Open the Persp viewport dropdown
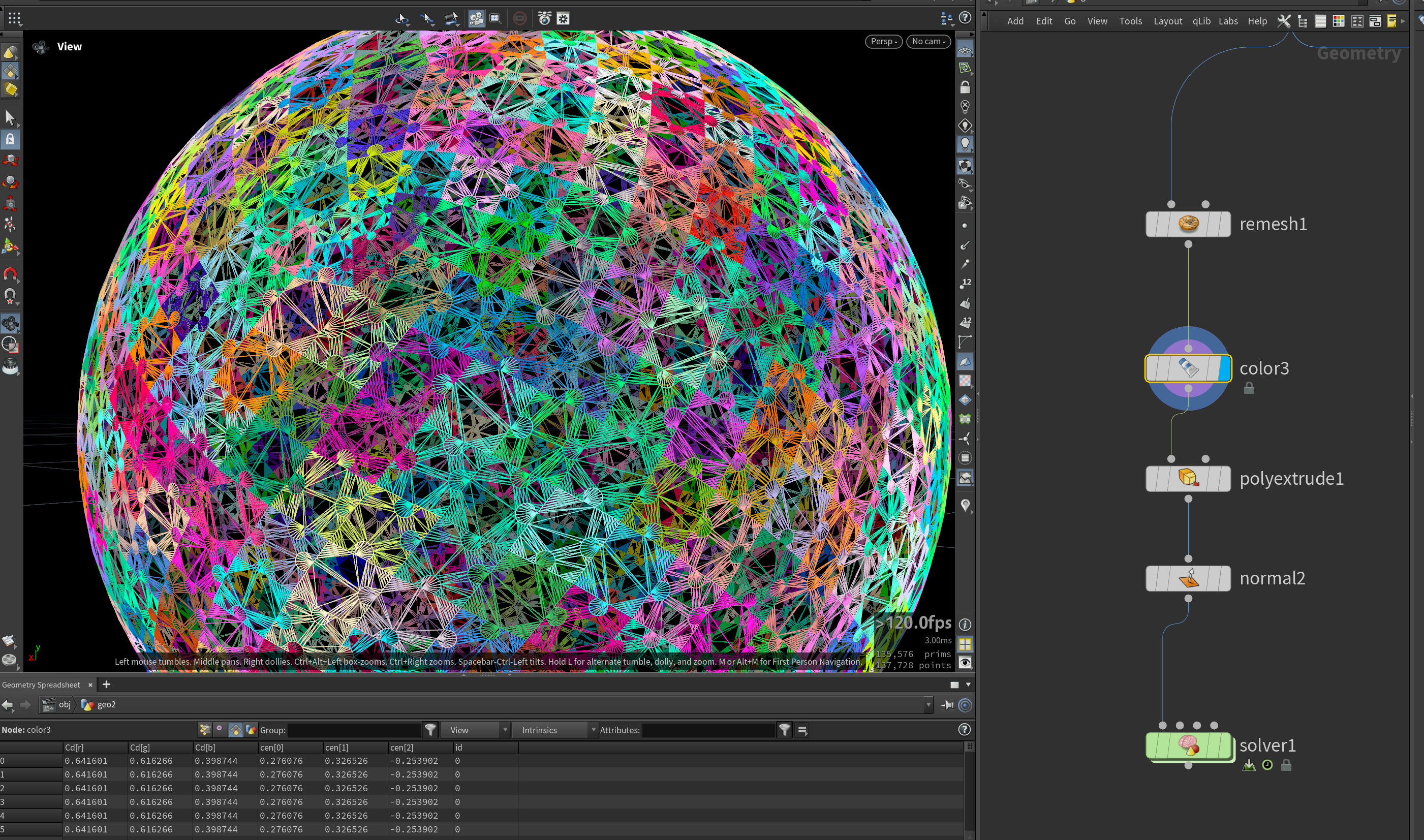1424x840 pixels. [x=883, y=41]
